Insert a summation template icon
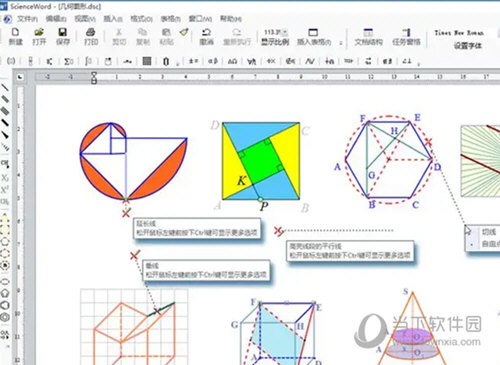This screenshot has height=365, width=500. (x=69, y=61)
